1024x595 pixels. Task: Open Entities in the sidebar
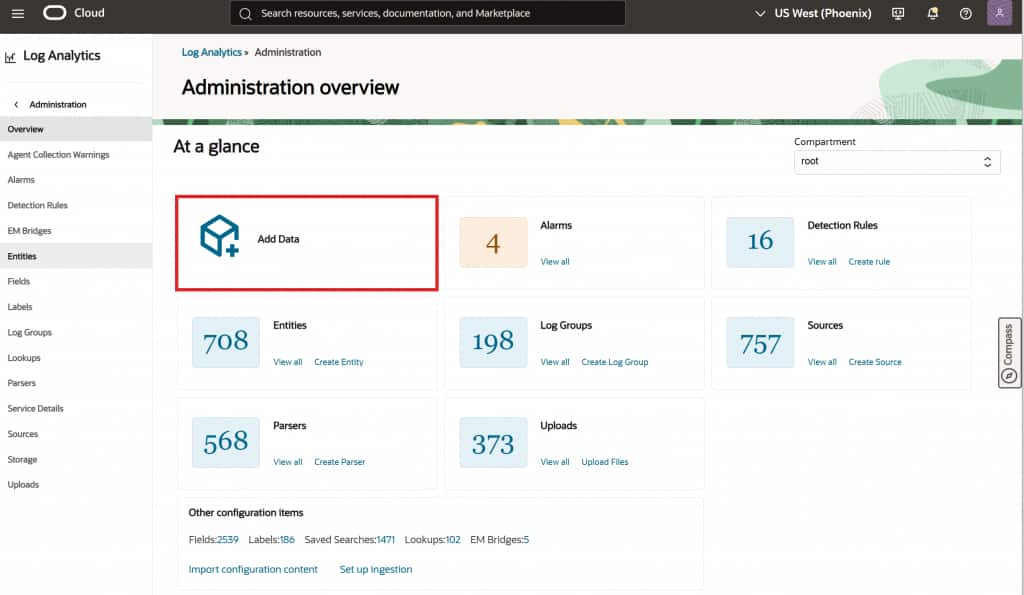[x=76, y=256]
